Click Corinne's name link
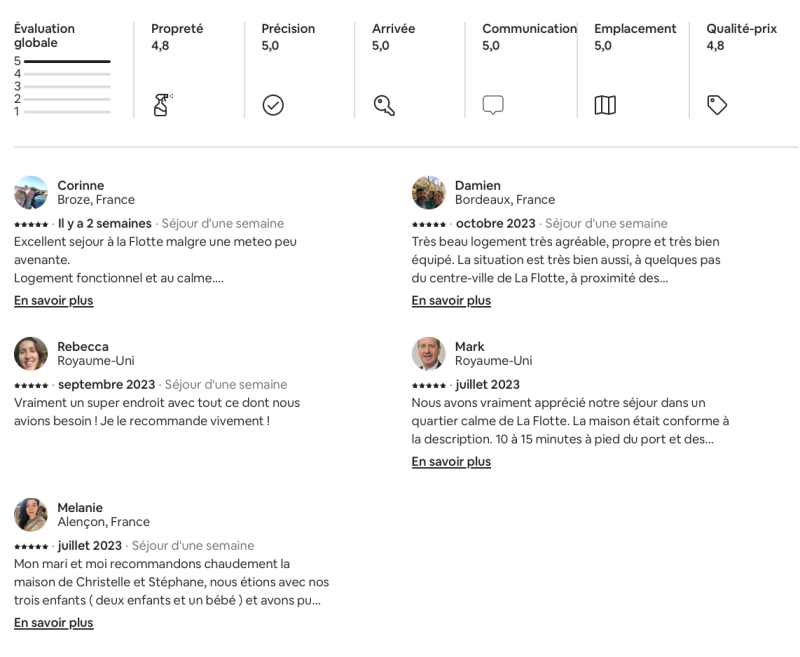The image size is (800, 657). point(80,185)
